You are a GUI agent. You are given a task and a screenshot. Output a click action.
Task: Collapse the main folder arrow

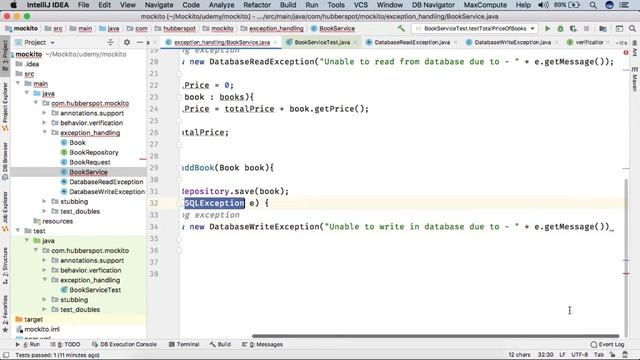18,84
